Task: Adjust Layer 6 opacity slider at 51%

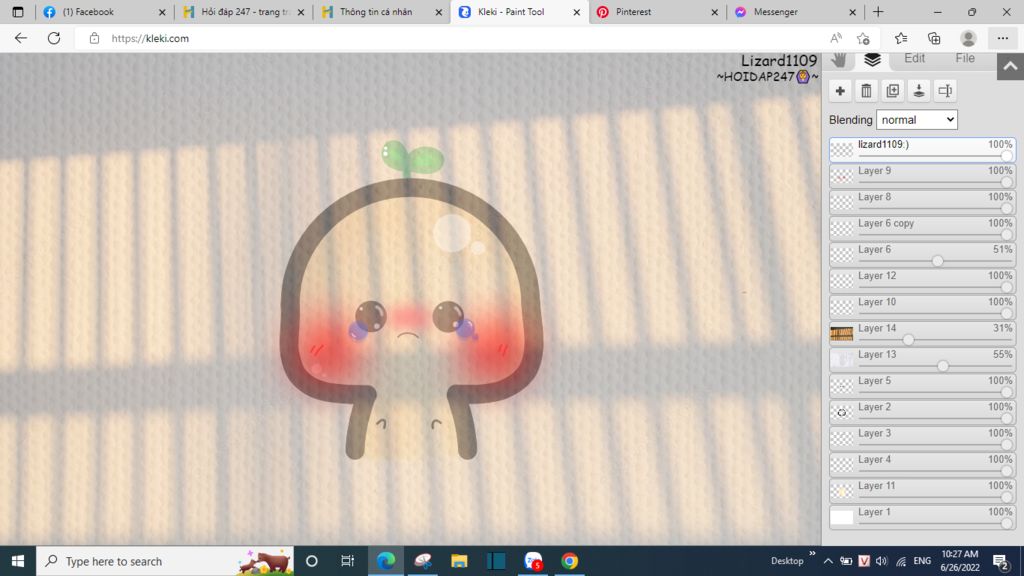Action: pyautogui.click(x=938, y=261)
